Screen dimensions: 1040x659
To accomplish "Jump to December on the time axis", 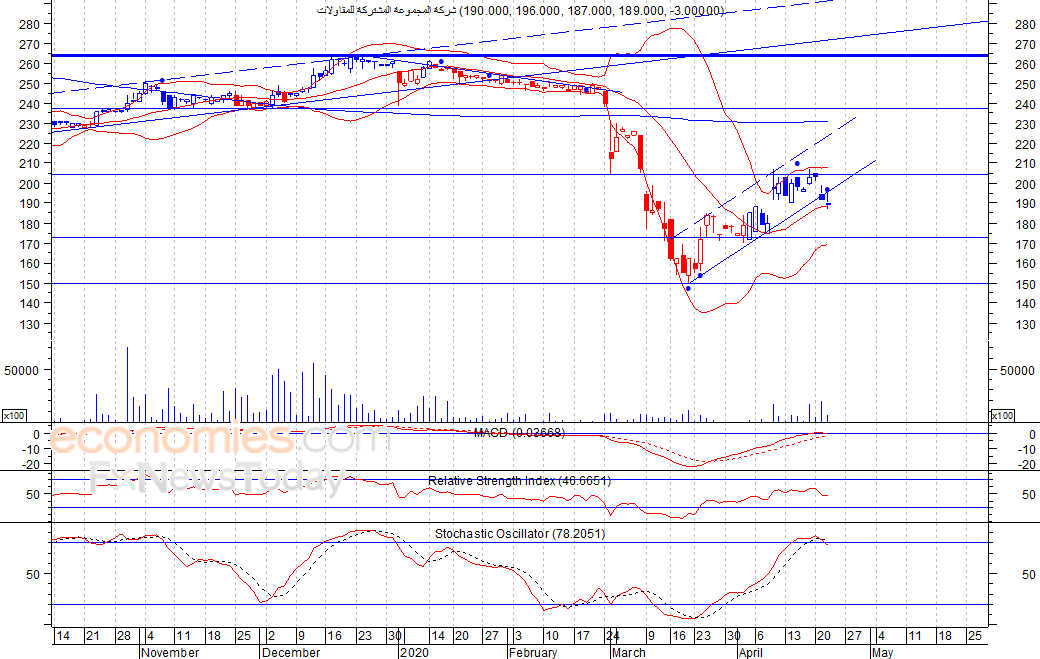I will tap(290, 652).
